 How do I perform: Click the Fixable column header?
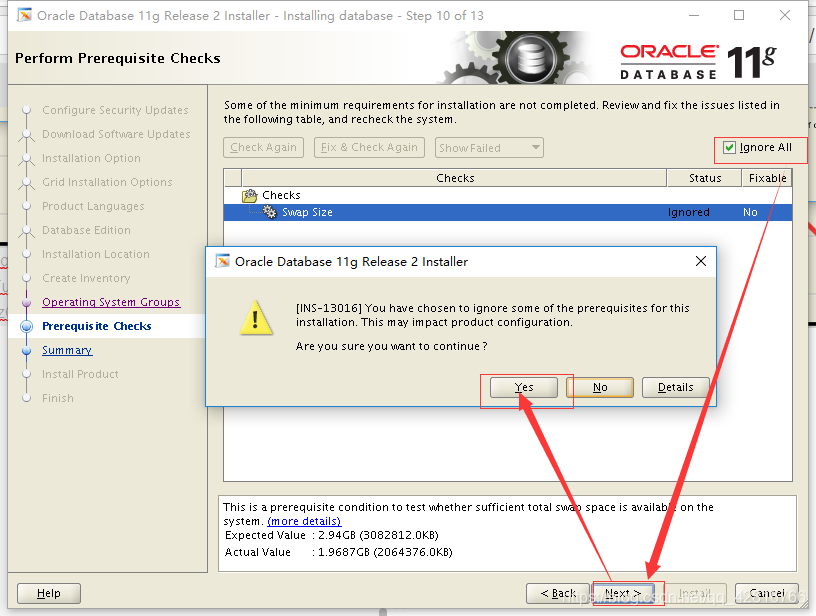tap(767, 178)
